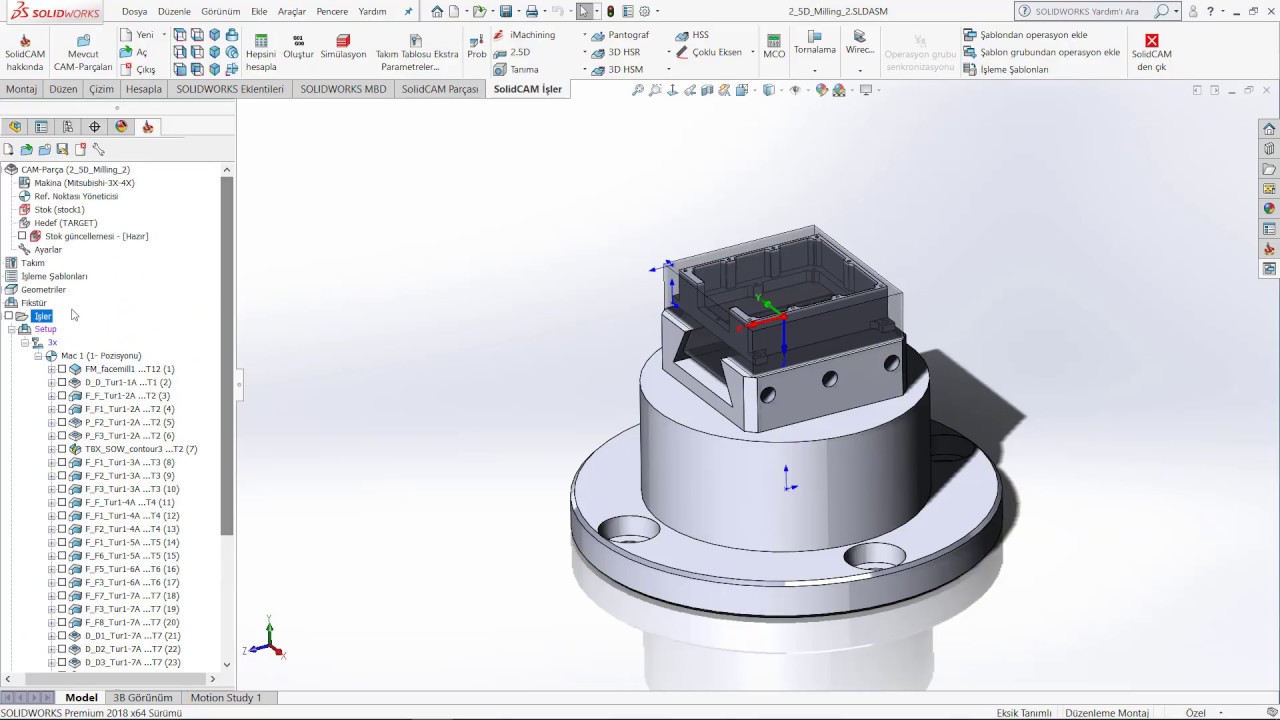
Task: Check the TBX_SOW_contour3 ...T2 (7) operation
Action: tap(62, 449)
